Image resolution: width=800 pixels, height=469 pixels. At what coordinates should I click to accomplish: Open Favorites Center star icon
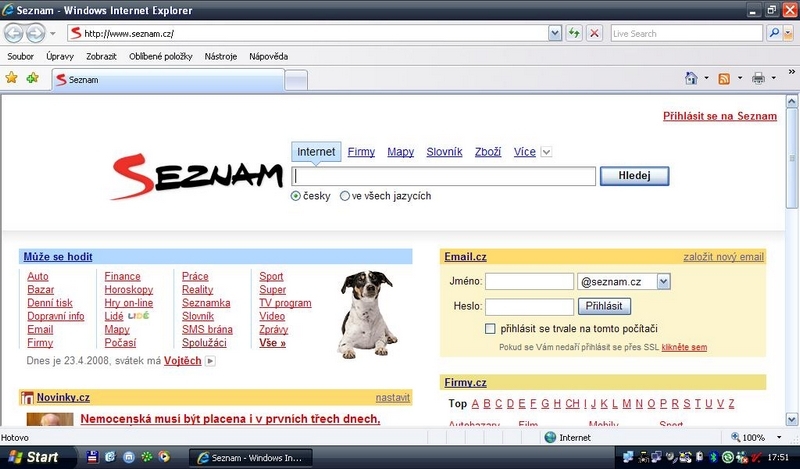point(12,78)
